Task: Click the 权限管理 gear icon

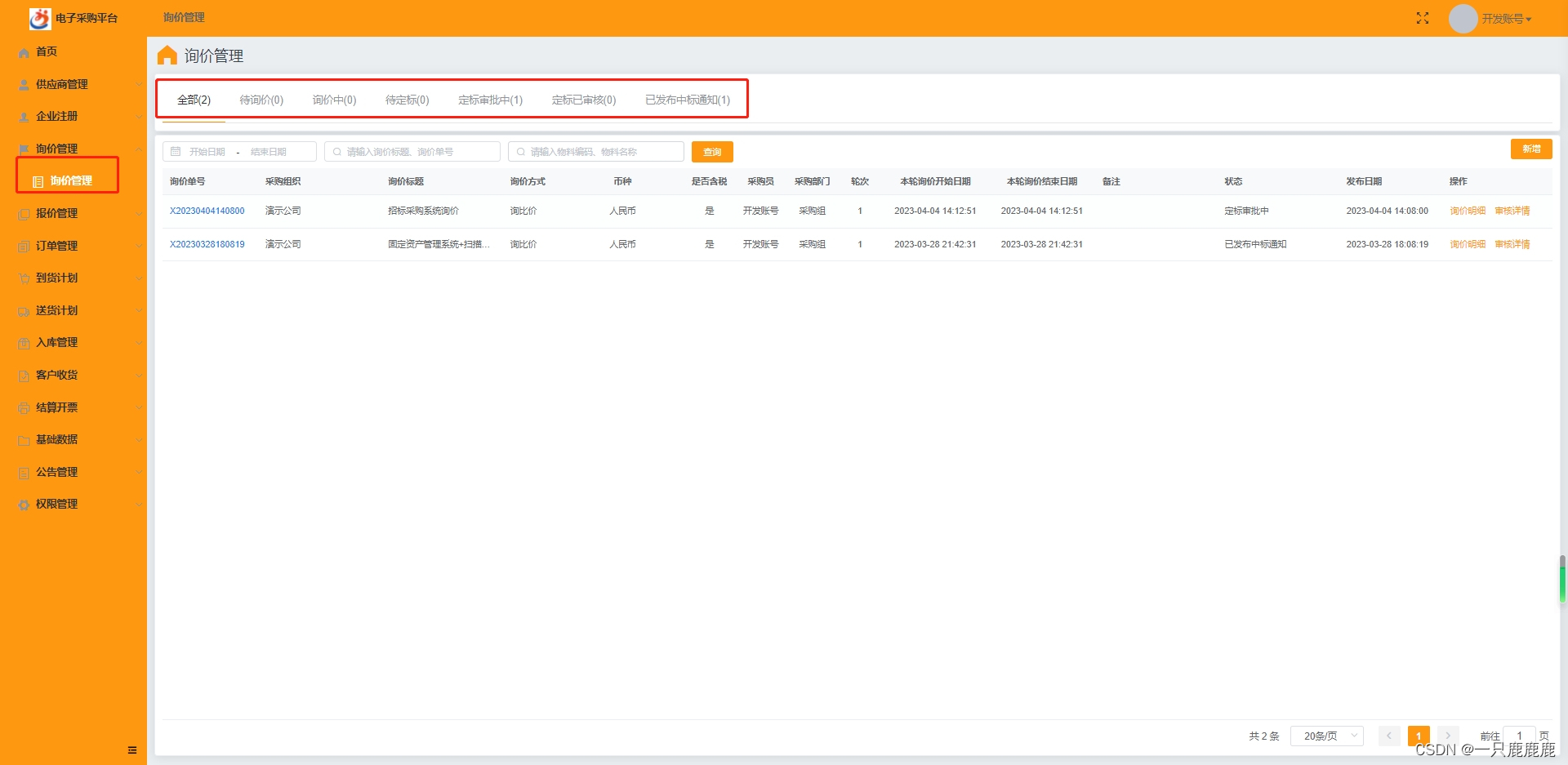Action: 24,505
